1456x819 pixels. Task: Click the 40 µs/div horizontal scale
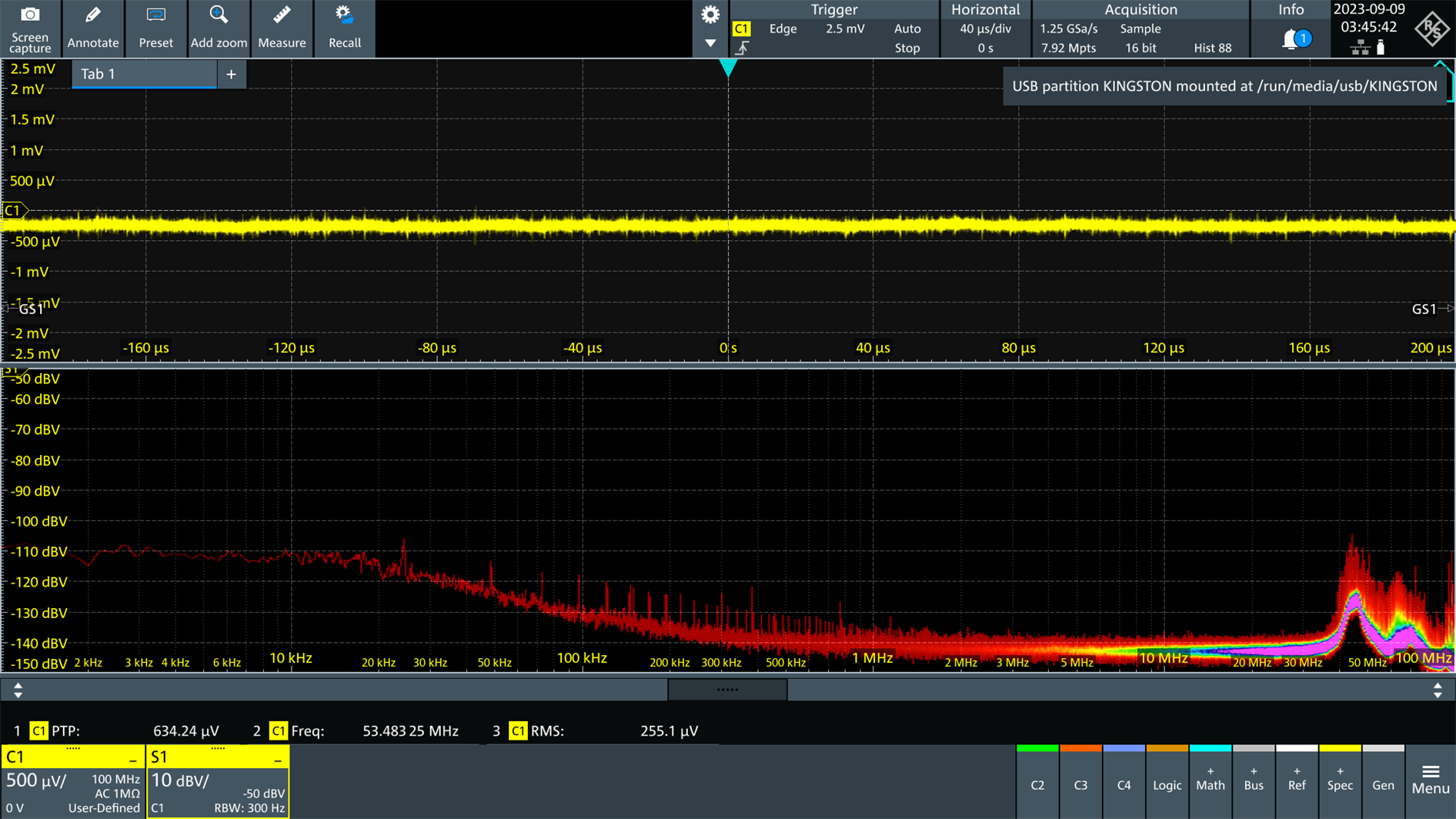(985, 28)
